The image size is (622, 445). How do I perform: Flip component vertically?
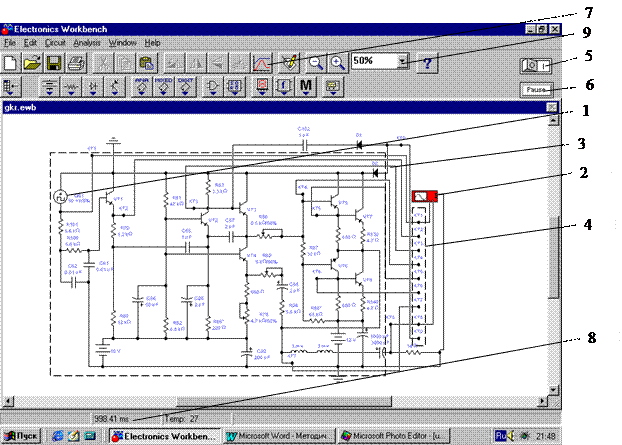point(217,63)
